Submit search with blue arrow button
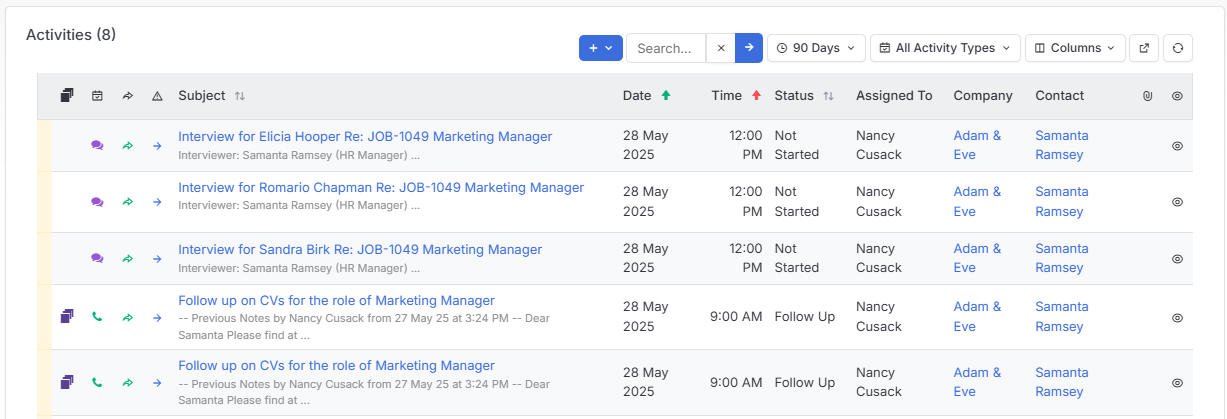This screenshot has height=419, width=1227. tap(749, 48)
